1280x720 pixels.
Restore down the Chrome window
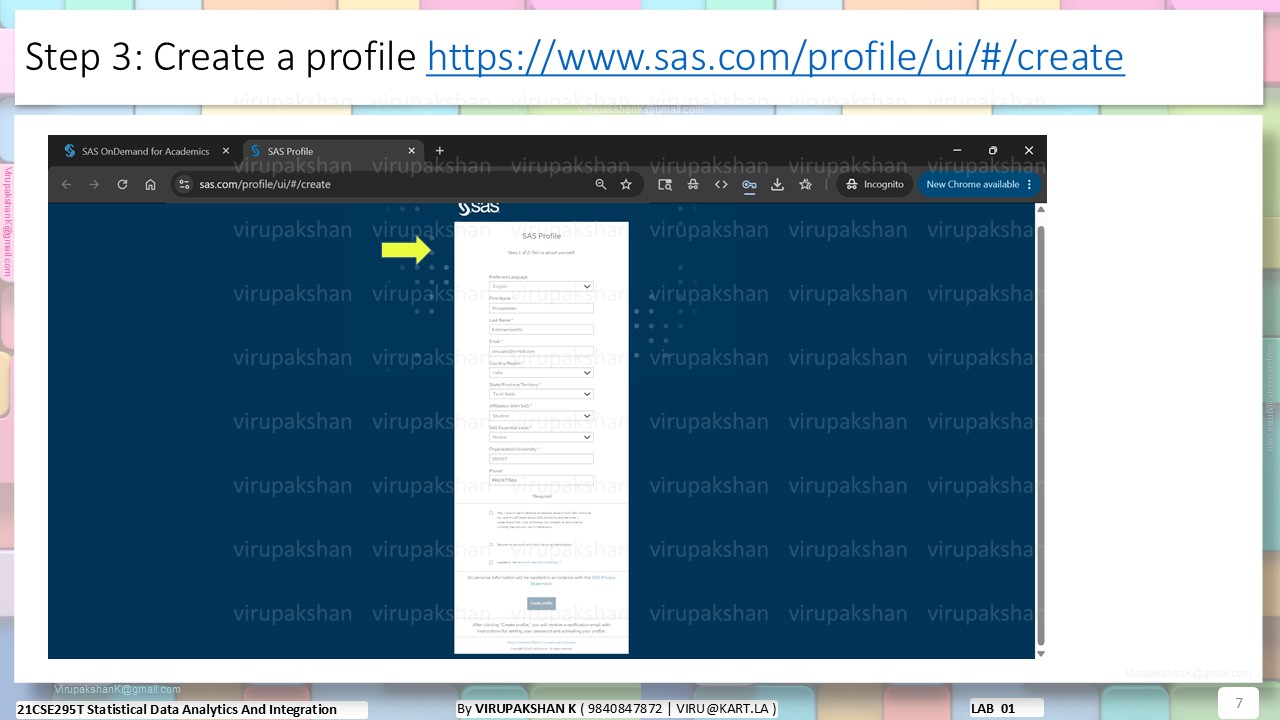pyautogui.click(x=993, y=151)
